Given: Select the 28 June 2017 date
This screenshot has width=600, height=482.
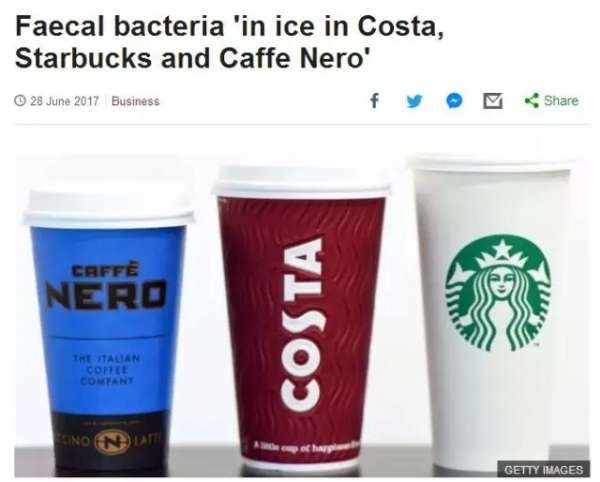Looking at the screenshot, I should (64, 101).
